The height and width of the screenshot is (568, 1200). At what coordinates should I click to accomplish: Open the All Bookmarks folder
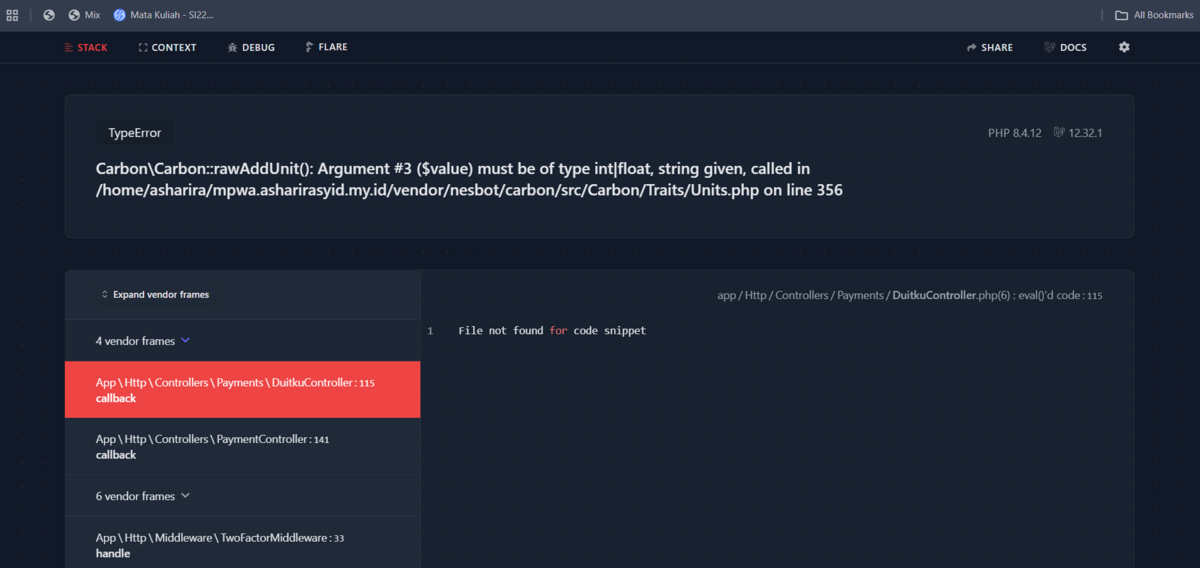(x=1154, y=15)
